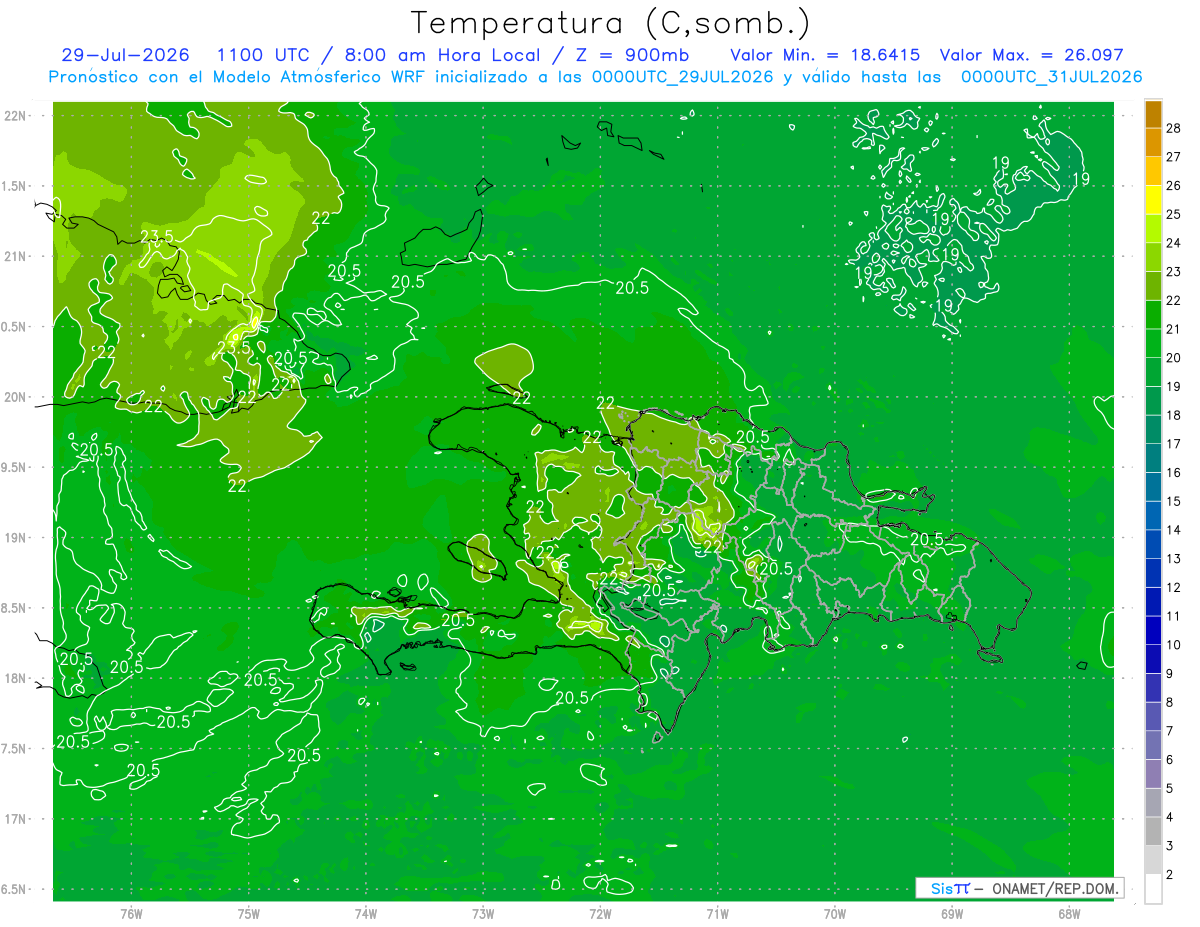1200x927 pixels.
Task: Click the colorbar value "10"
Action: [x=1173, y=645]
